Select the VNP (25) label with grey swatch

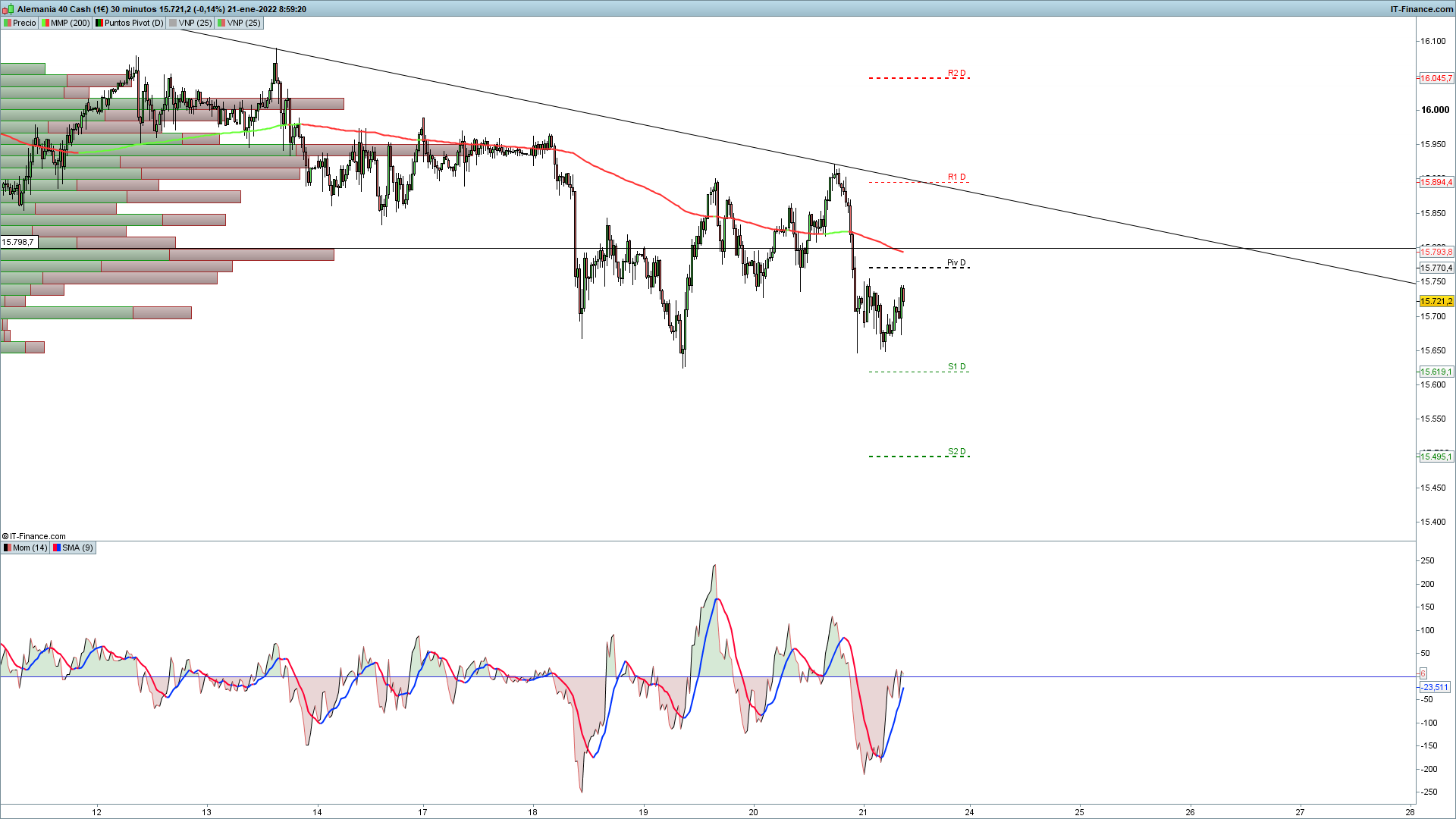(190, 23)
